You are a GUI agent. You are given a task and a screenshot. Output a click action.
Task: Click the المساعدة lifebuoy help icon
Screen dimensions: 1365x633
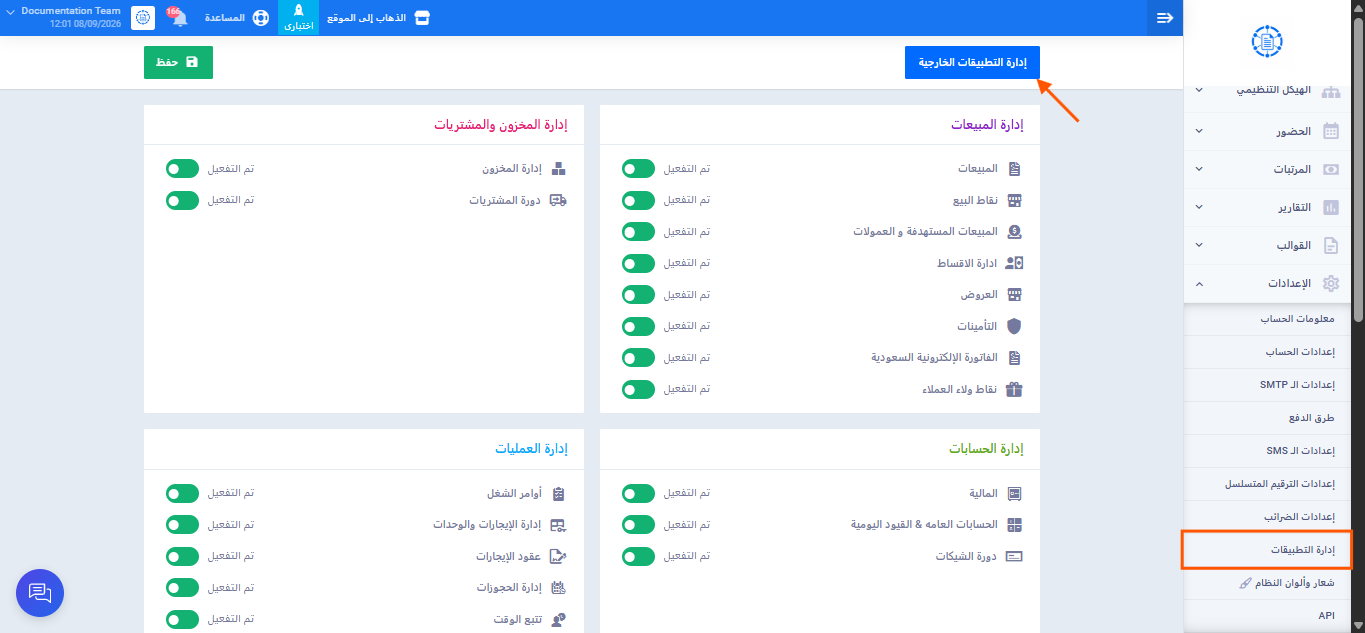tap(261, 18)
